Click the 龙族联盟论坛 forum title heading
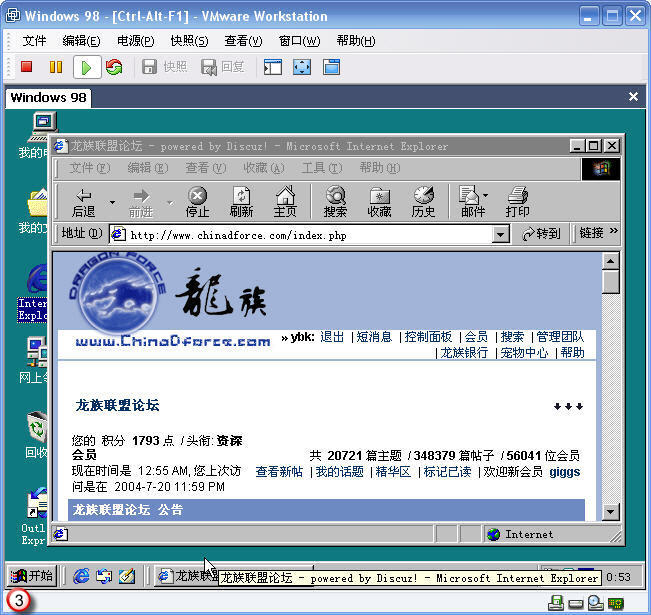 point(117,405)
